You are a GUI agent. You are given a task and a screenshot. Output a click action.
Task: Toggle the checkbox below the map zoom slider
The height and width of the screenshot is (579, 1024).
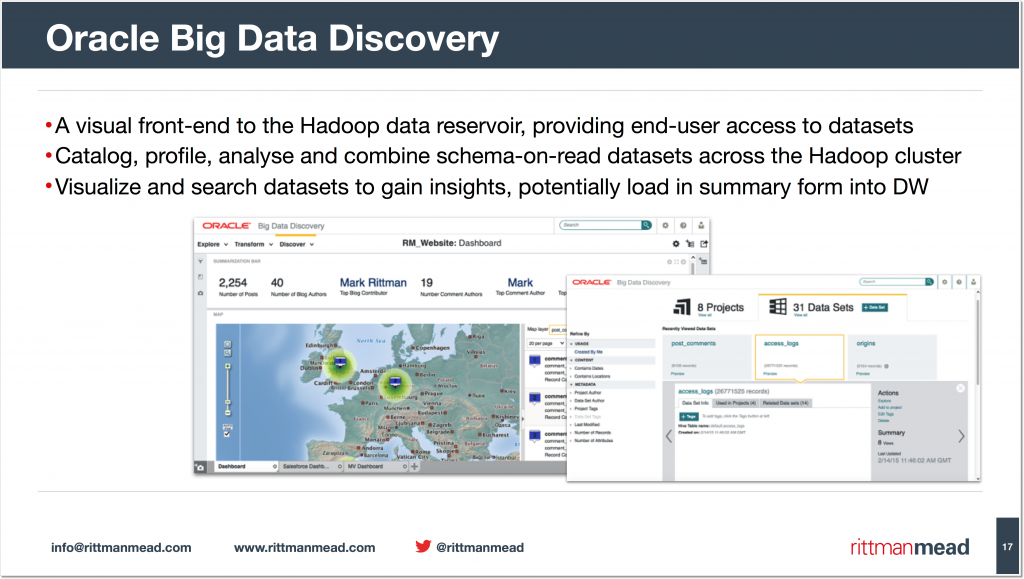click(x=227, y=433)
